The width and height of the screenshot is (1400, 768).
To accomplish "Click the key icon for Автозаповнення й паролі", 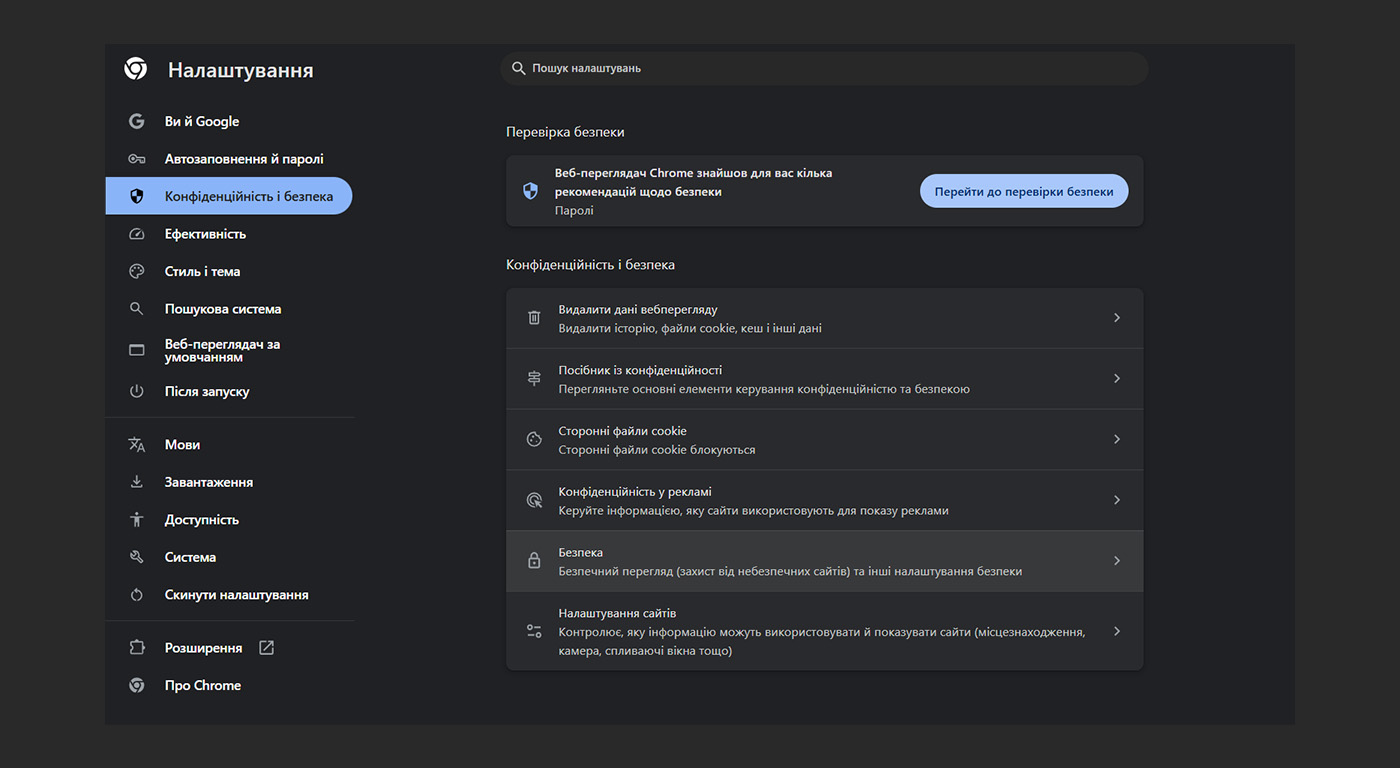I will click(x=137, y=159).
